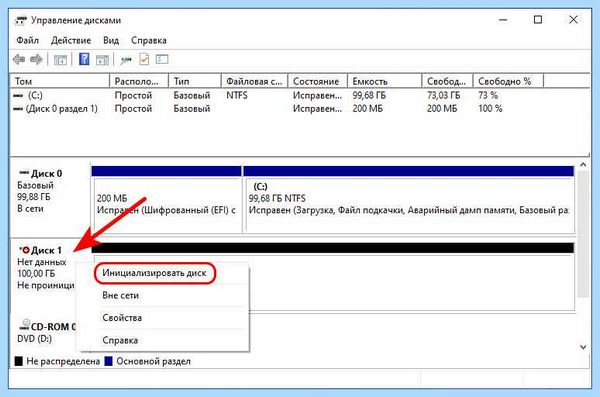
Task: Close the Disk Management window
Action: pyautogui.click(x=573, y=20)
